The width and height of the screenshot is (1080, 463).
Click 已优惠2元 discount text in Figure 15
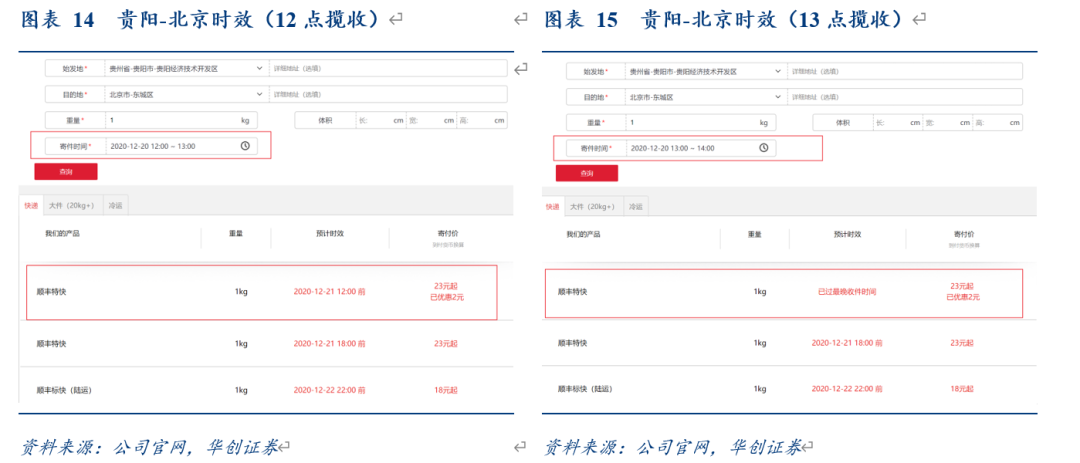pos(963,297)
